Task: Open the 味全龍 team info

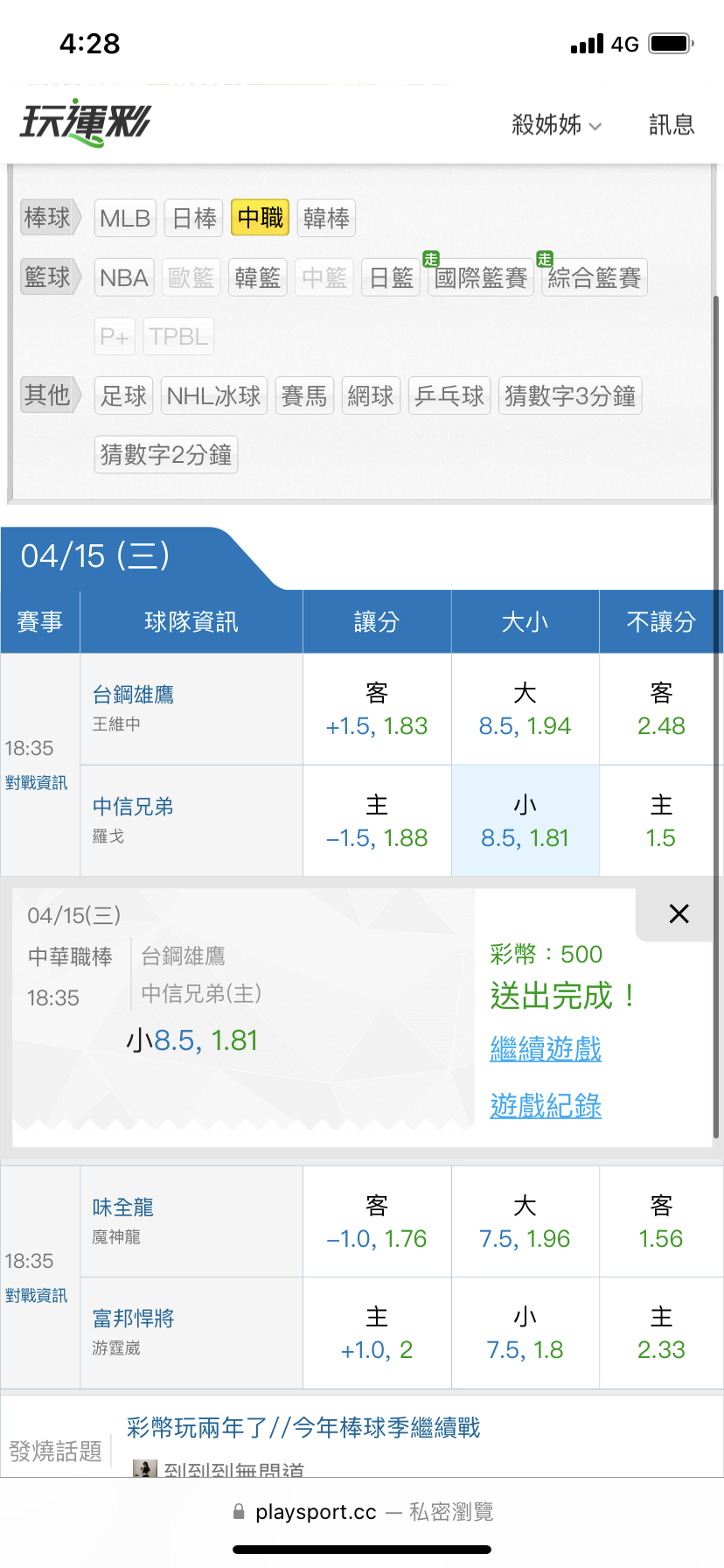Action: click(x=123, y=1207)
